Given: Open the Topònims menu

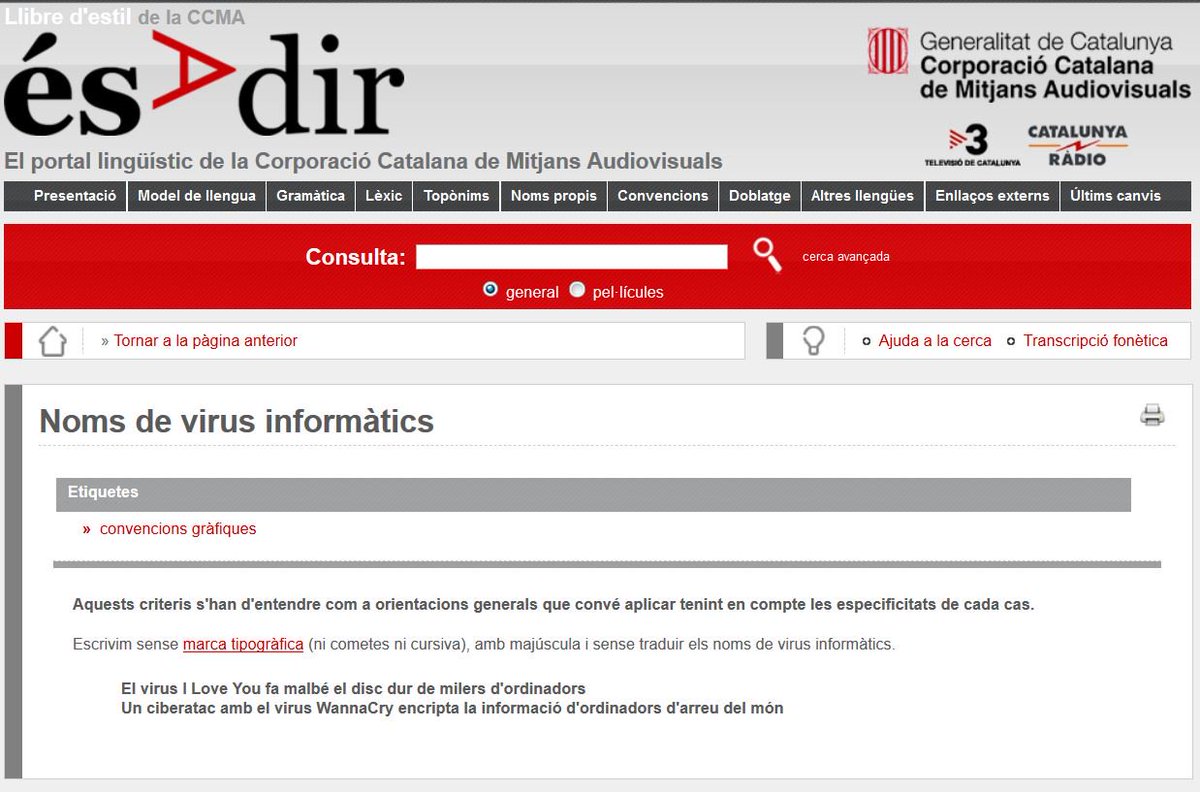Looking at the screenshot, I should (456, 196).
